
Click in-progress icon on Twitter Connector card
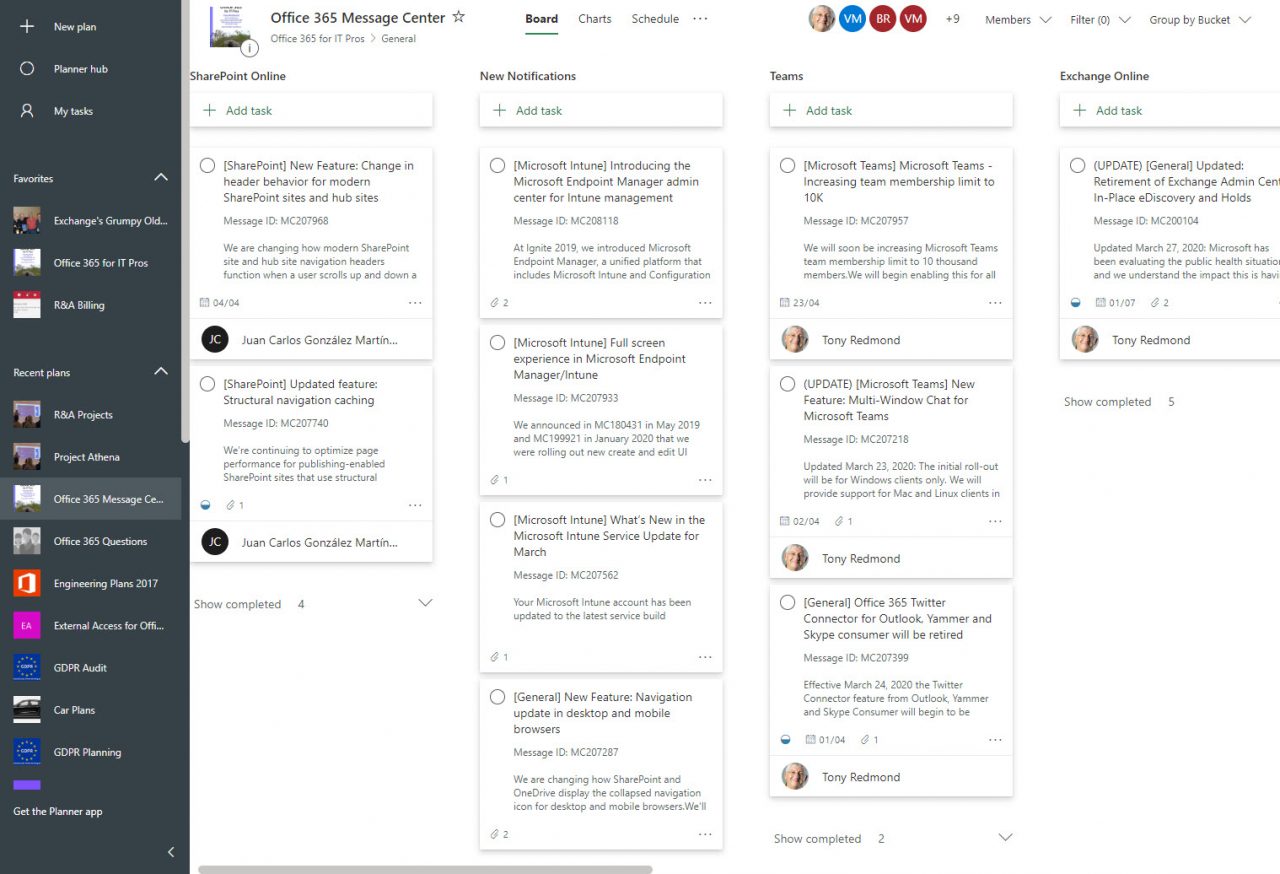pos(785,740)
